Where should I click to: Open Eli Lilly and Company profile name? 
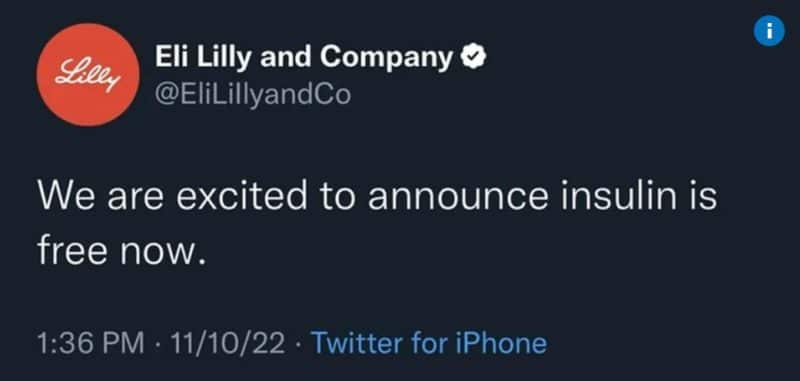pyautogui.click(x=304, y=57)
